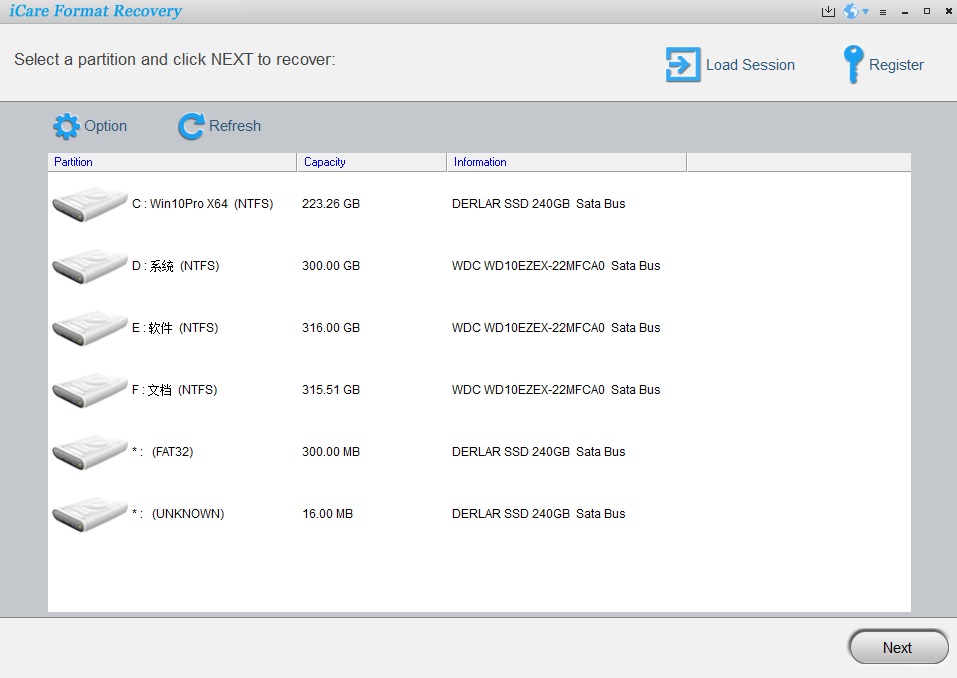957x678 pixels.
Task: Maximize the iCare Format Recovery window
Action: pos(926,11)
